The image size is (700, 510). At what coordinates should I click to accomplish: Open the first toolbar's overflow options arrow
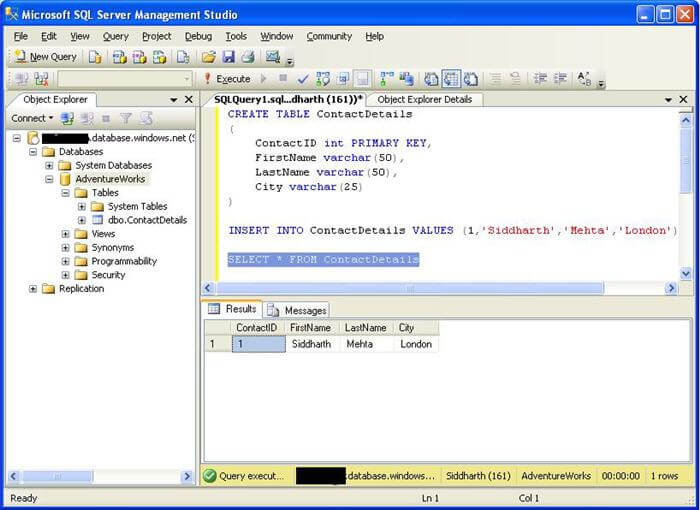[289, 62]
